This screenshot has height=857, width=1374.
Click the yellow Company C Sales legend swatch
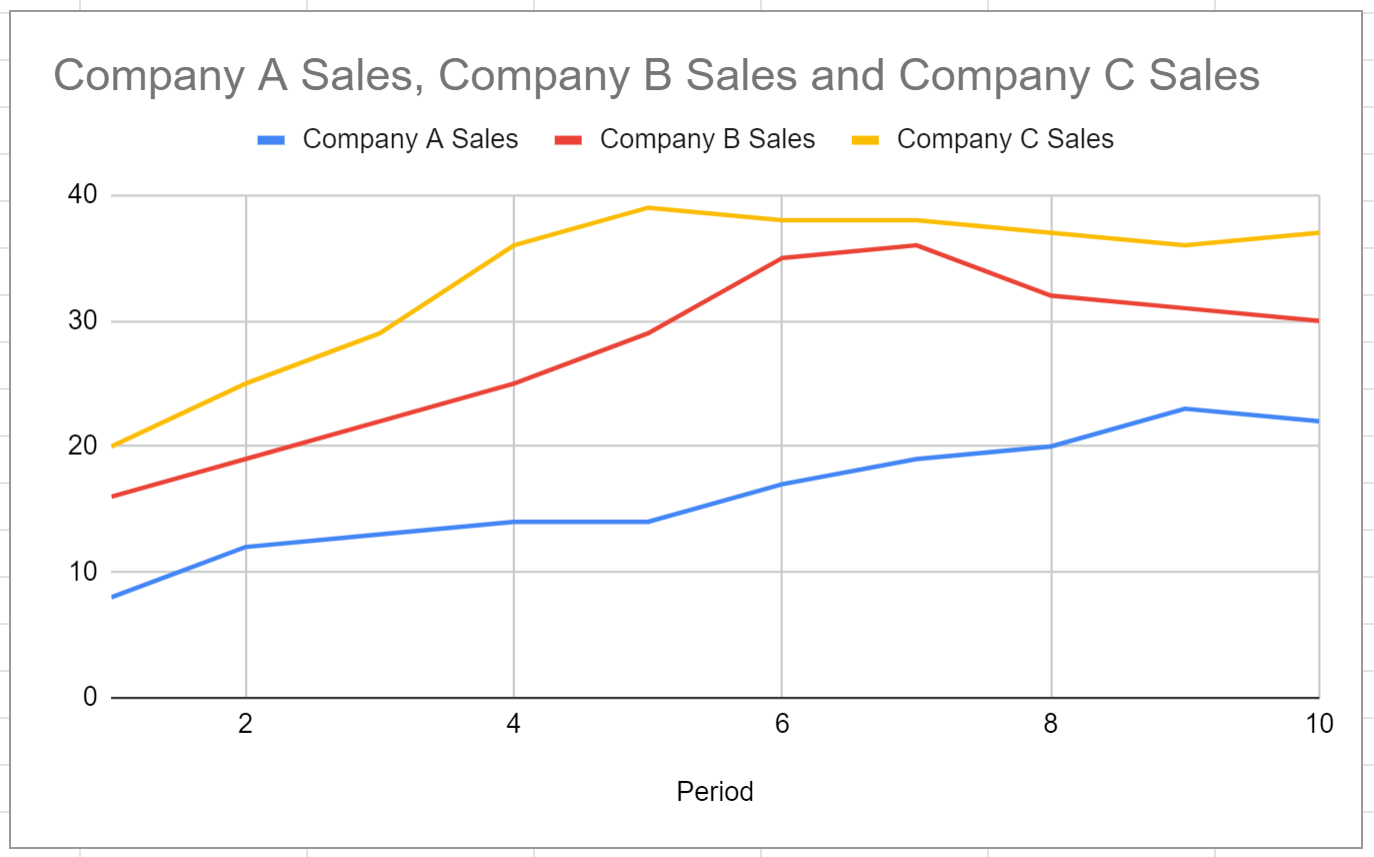[866, 141]
